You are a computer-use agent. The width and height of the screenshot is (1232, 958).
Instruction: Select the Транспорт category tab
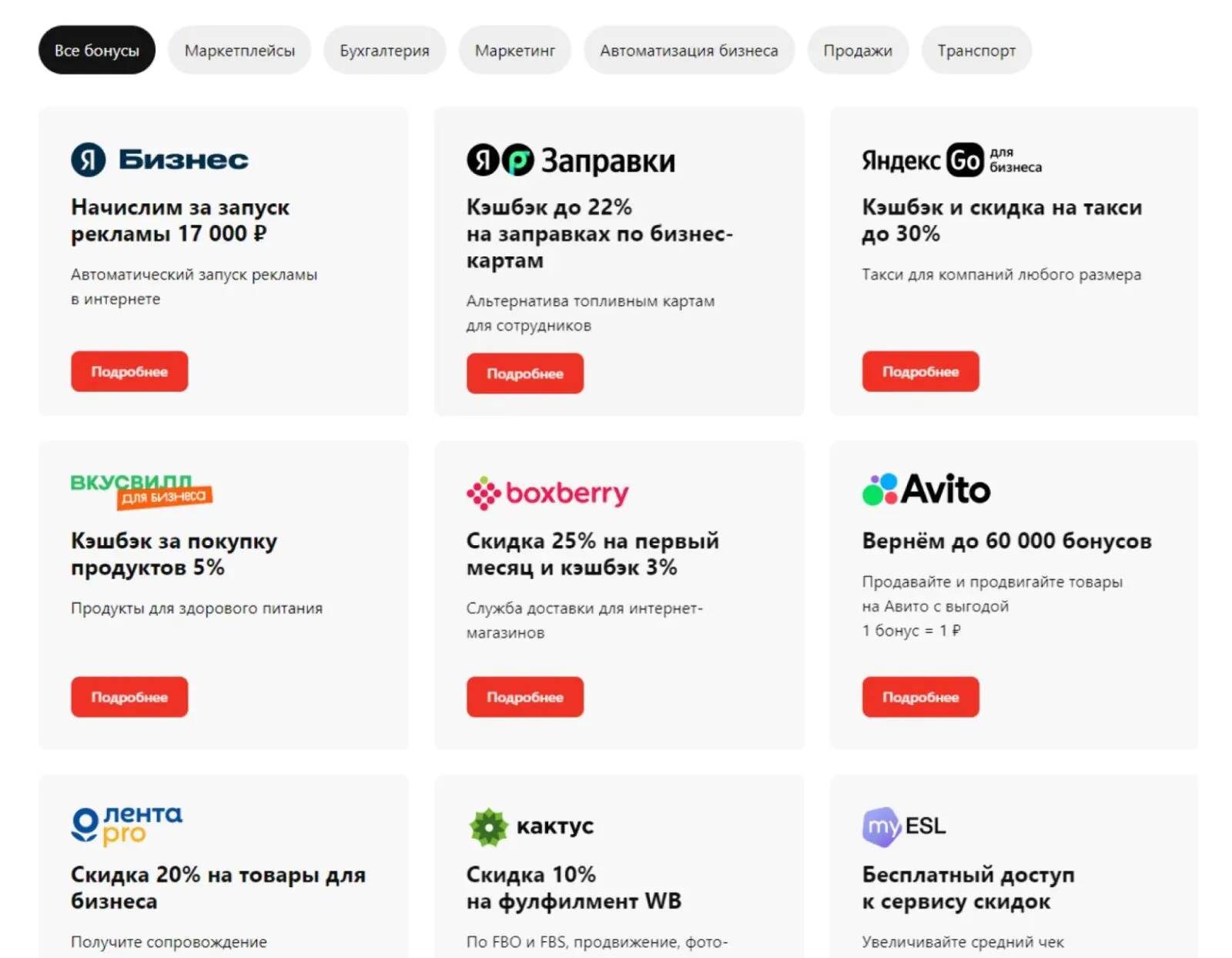976,50
